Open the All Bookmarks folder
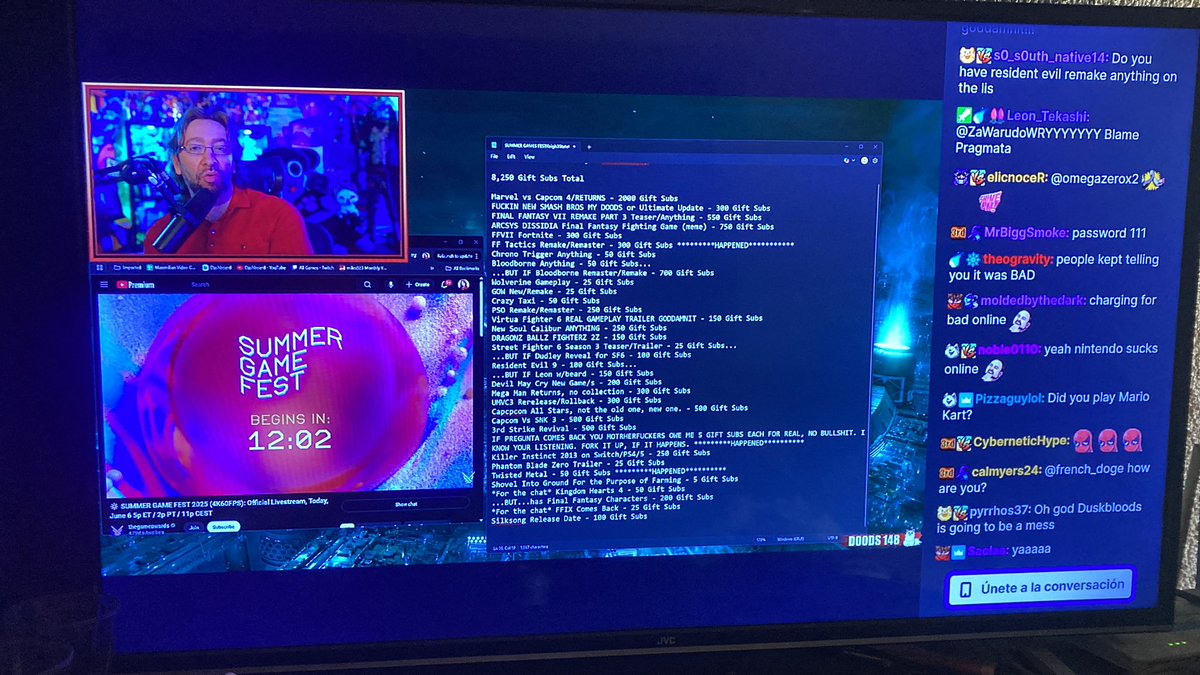 point(462,268)
